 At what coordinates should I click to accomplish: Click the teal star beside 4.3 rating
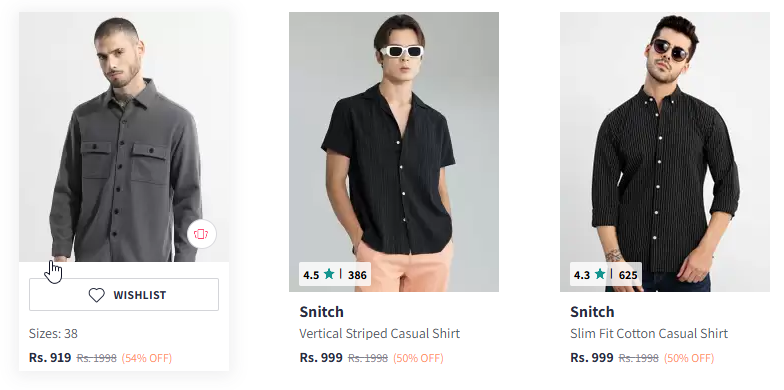pyautogui.click(x=600, y=274)
